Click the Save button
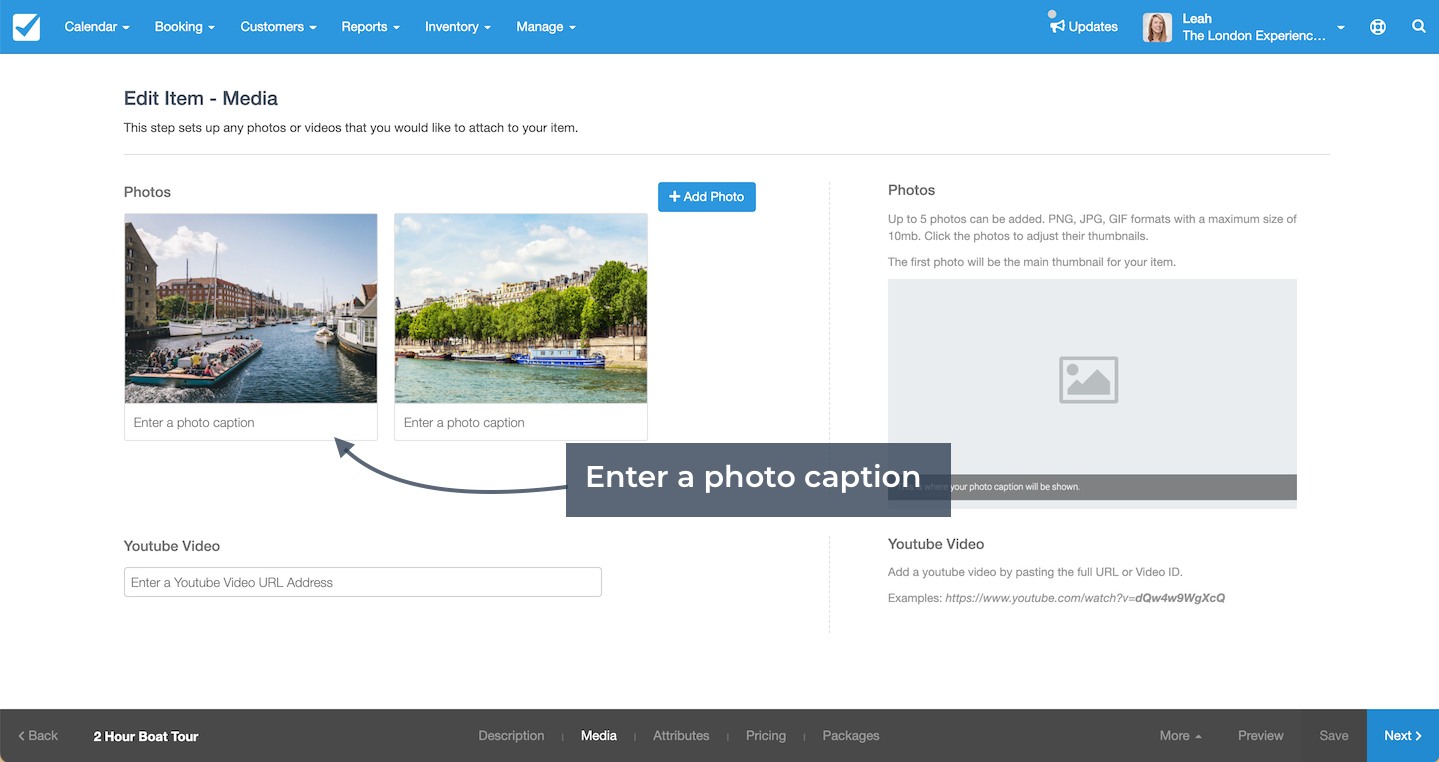This screenshot has height=762, width=1439. [1333, 736]
